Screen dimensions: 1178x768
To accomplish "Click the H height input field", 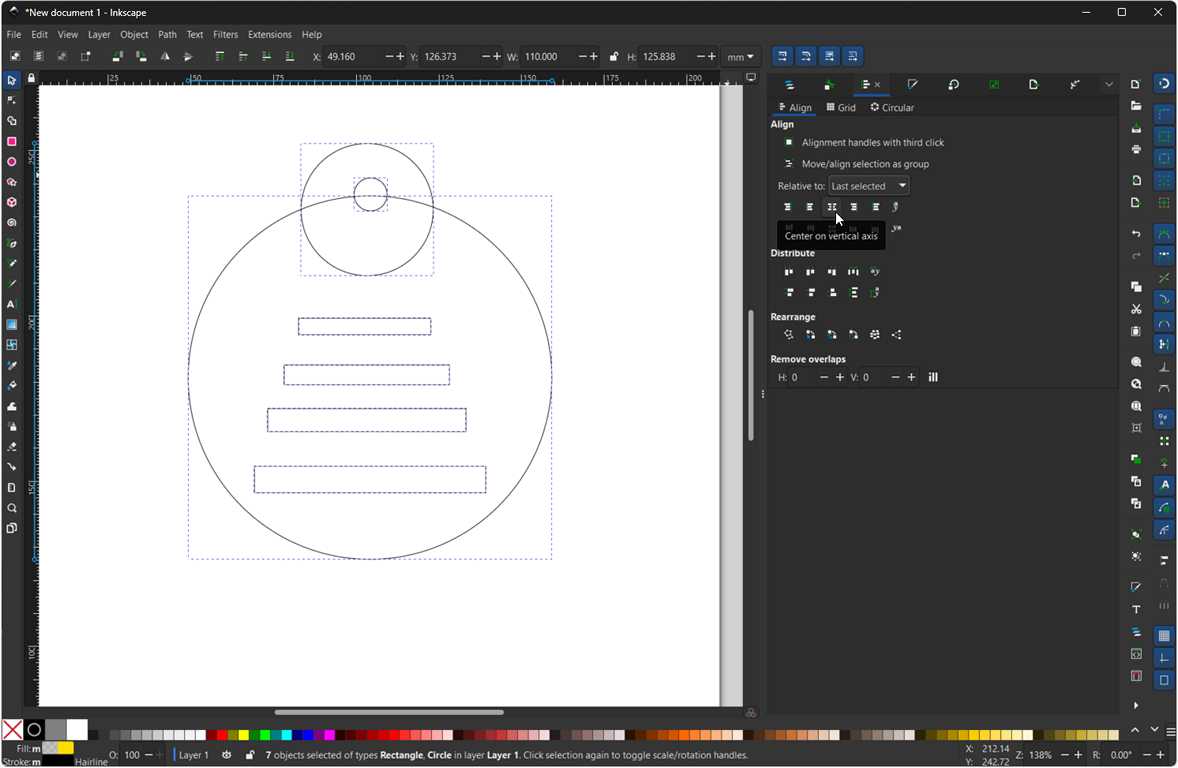I will 666,56.
